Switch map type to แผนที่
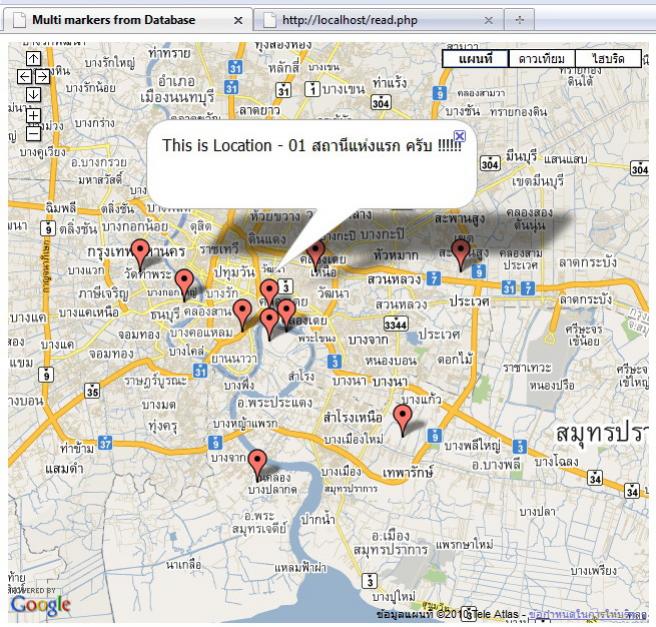 pyautogui.click(x=475, y=58)
